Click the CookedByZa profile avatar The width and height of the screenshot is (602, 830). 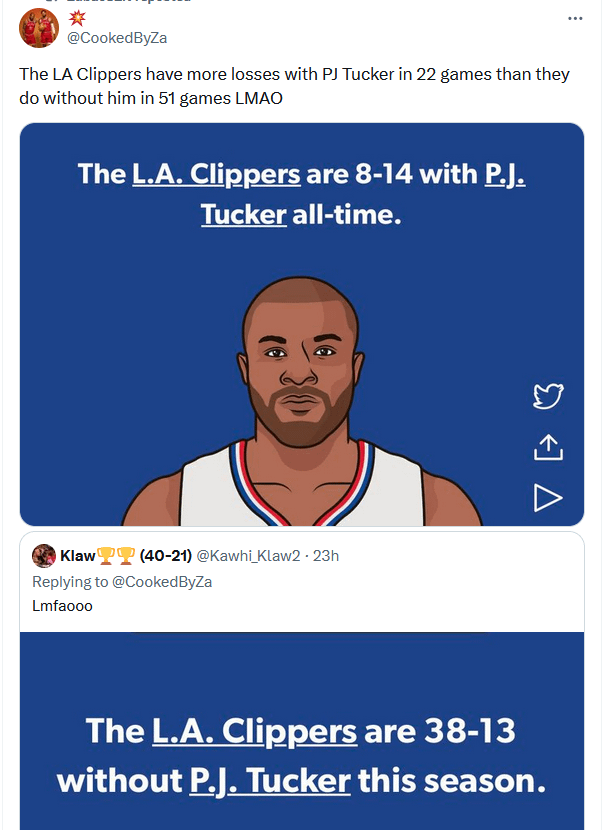coord(38,28)
